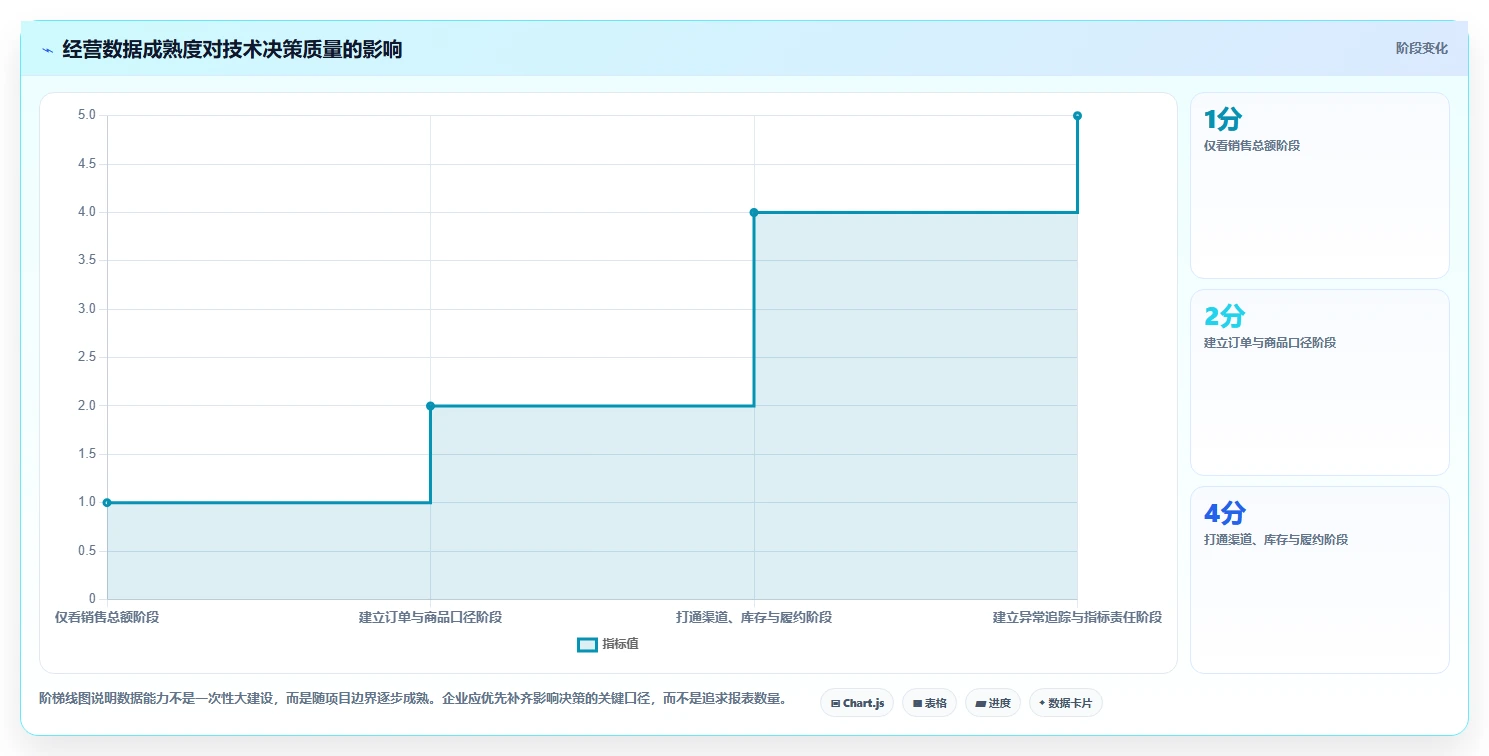Click the Chart.js tag chip

tap(857, 703)
